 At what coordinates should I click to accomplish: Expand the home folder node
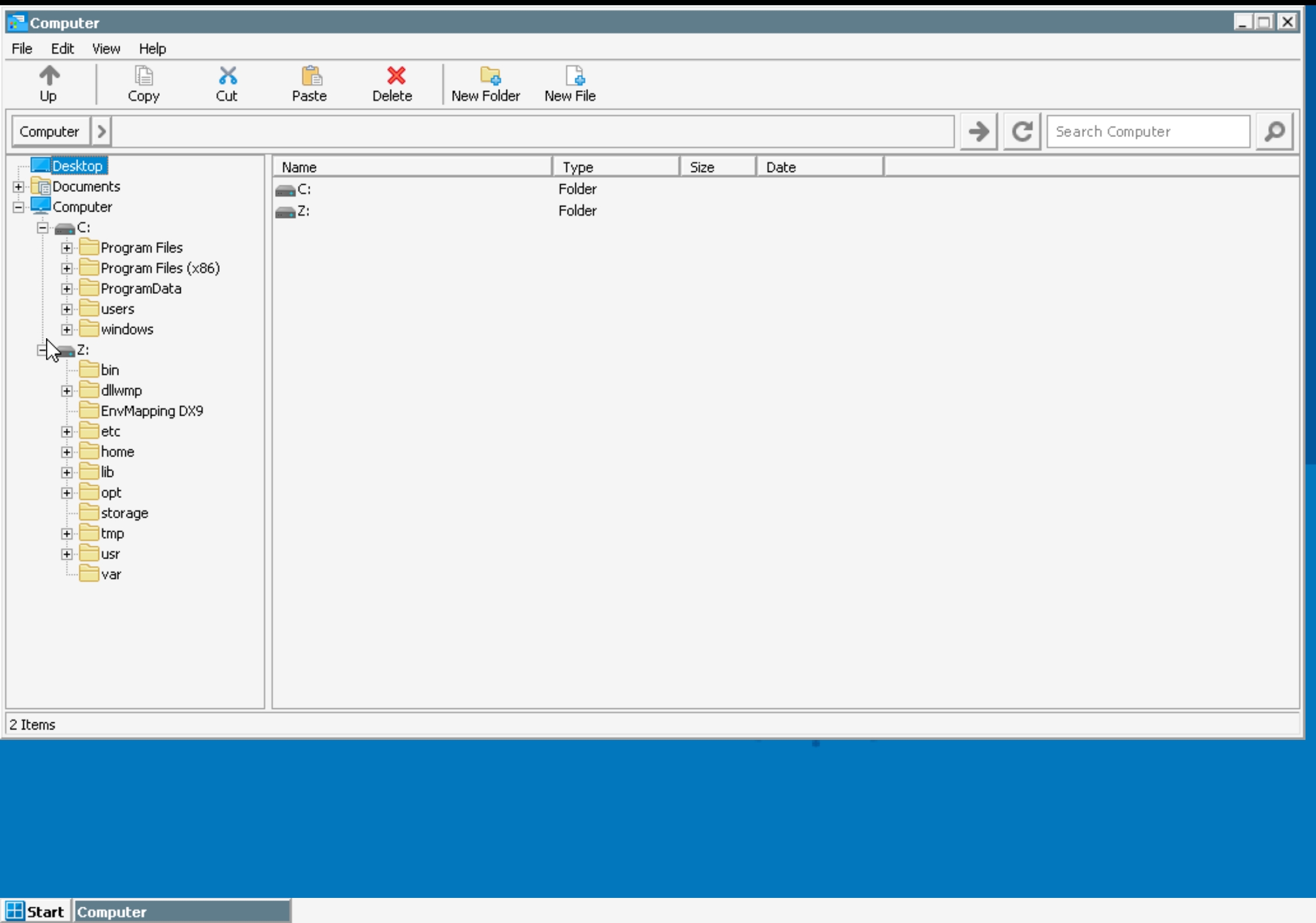coord(67,452)
